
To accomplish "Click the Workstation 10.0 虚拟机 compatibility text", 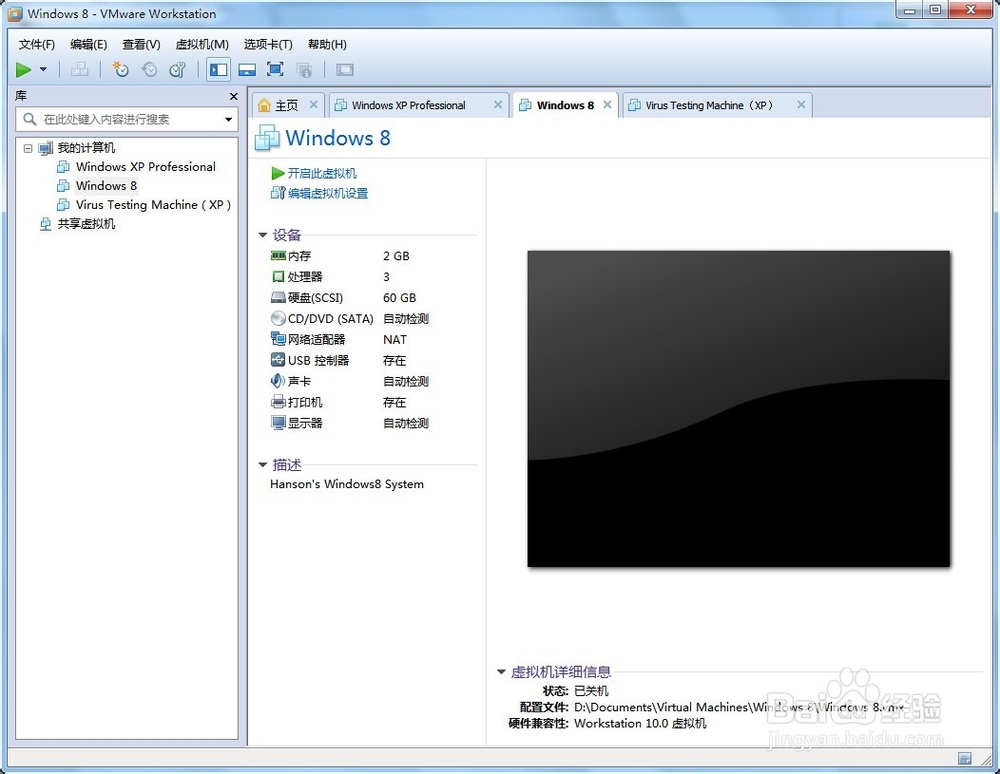I will (640, 724).
